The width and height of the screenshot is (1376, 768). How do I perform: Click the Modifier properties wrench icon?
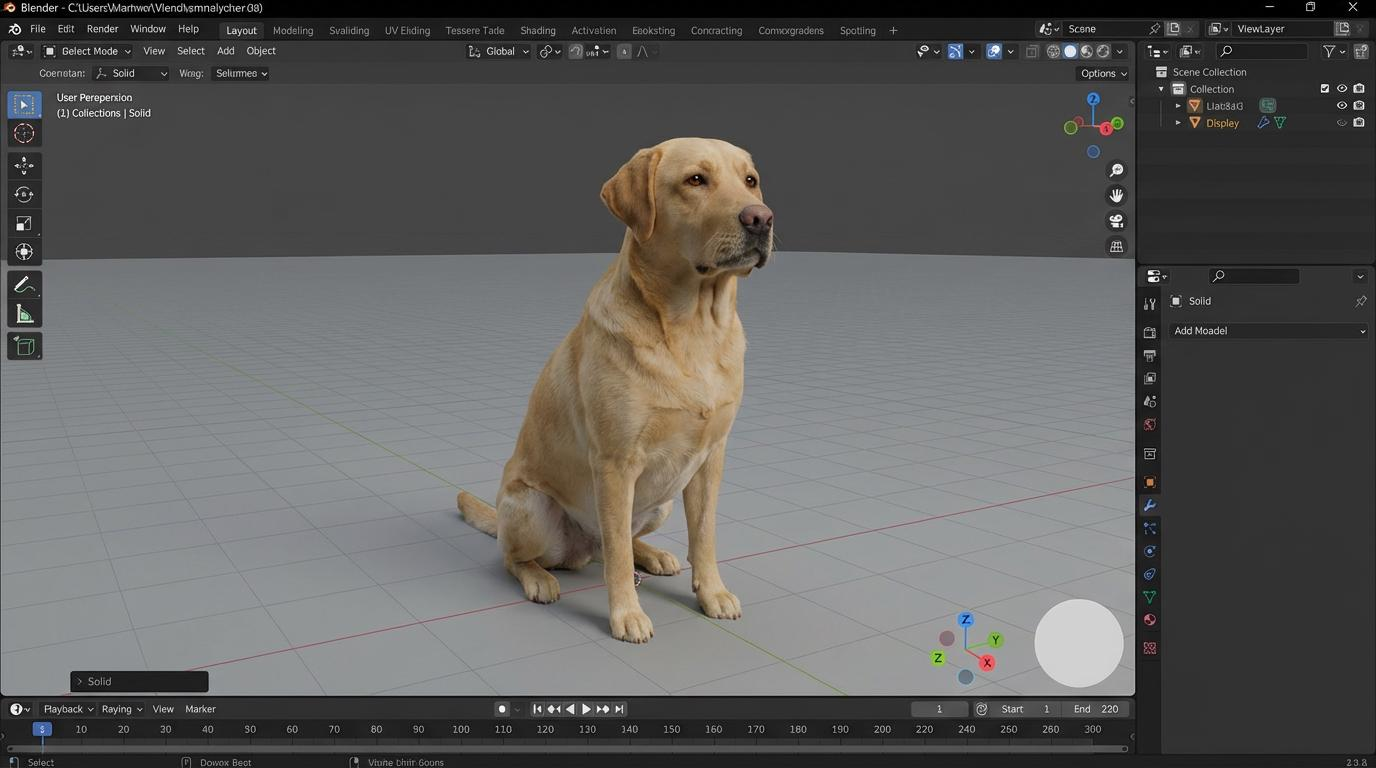[x=1149, y=505]
